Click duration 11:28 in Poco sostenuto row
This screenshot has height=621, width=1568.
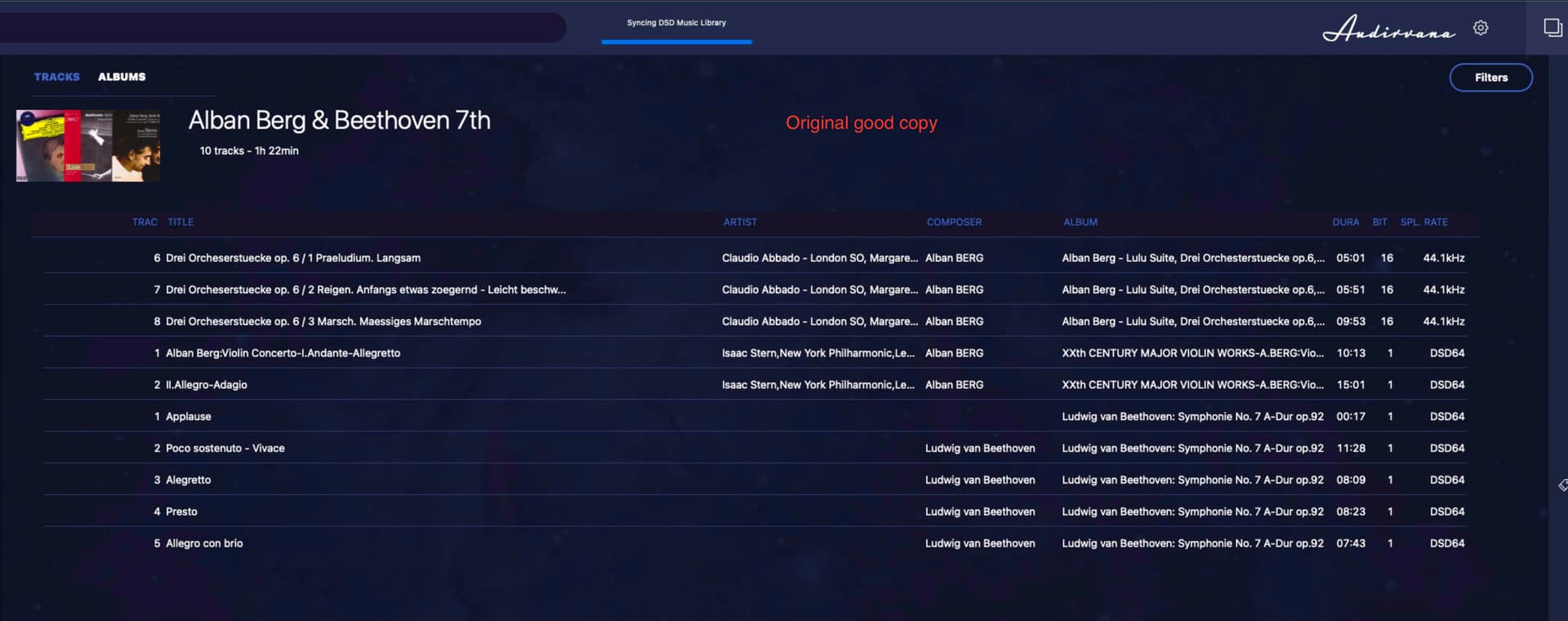[x=1351, y=449]
